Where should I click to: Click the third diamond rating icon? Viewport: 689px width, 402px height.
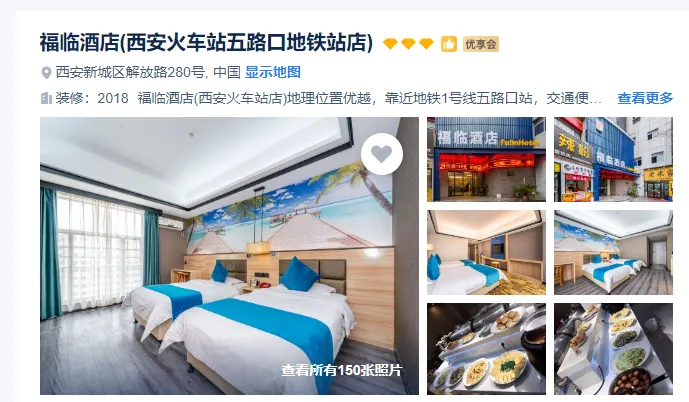426,44
